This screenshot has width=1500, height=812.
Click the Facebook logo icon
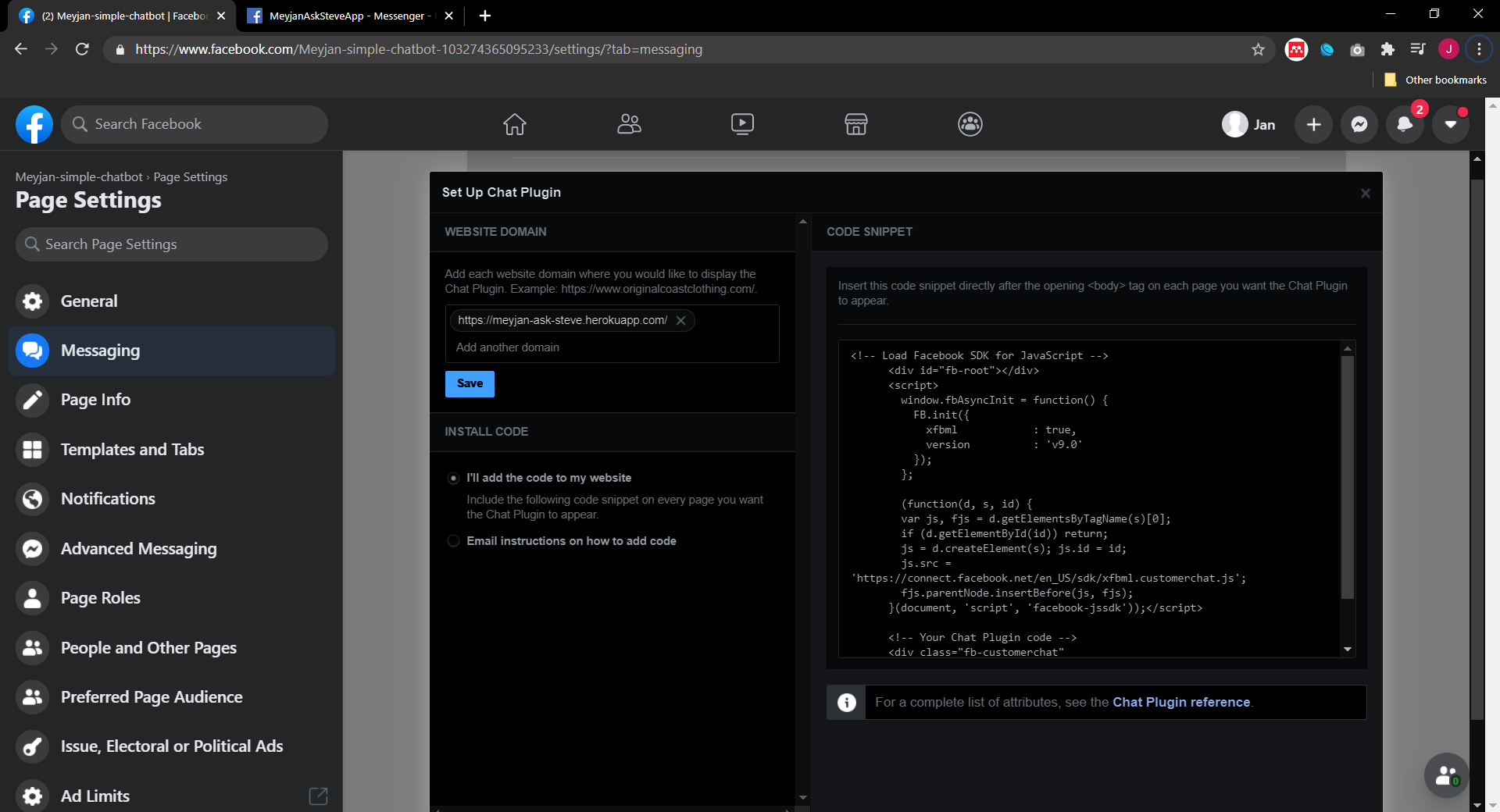coord(34,124)
